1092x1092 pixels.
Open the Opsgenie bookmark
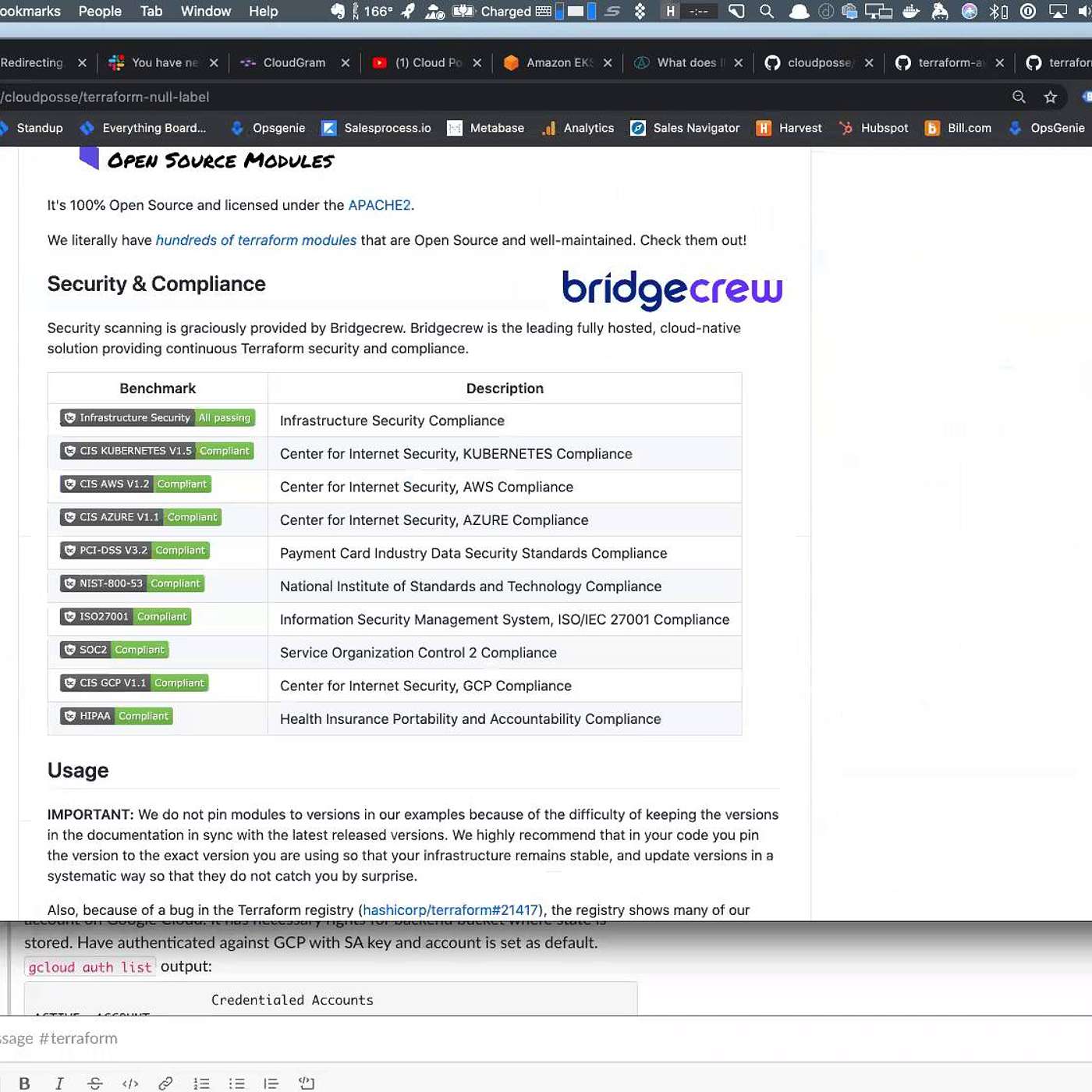pyautogui.click(x=268, y=128)
